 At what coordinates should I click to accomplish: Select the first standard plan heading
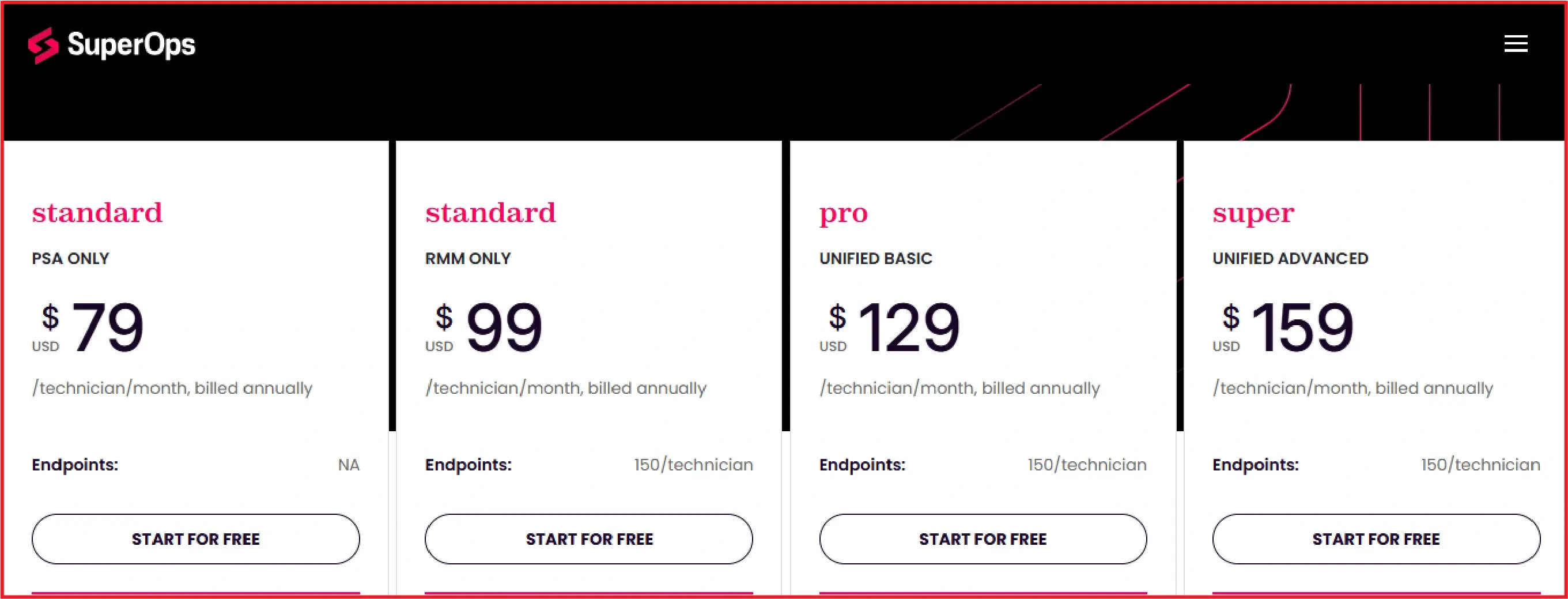point(97,213)
